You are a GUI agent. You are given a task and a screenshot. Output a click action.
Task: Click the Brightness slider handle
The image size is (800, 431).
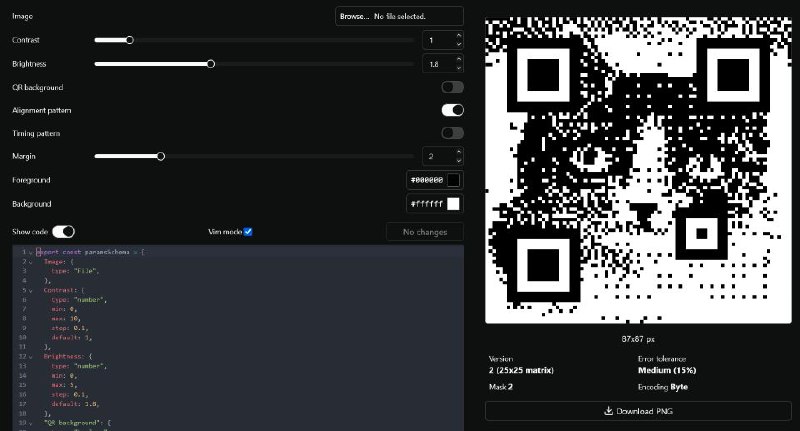point(210,64)
